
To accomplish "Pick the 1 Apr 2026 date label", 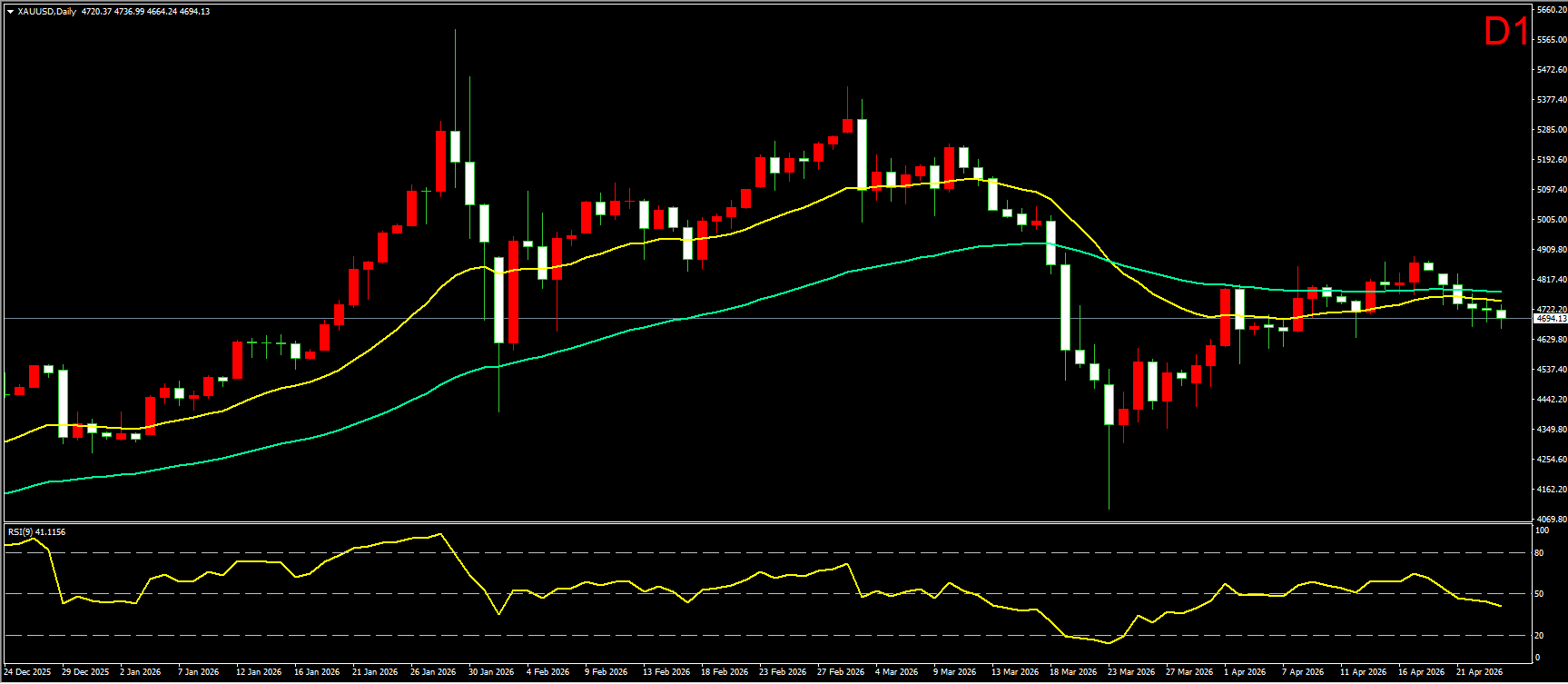I will click(x=1245, y=672).
